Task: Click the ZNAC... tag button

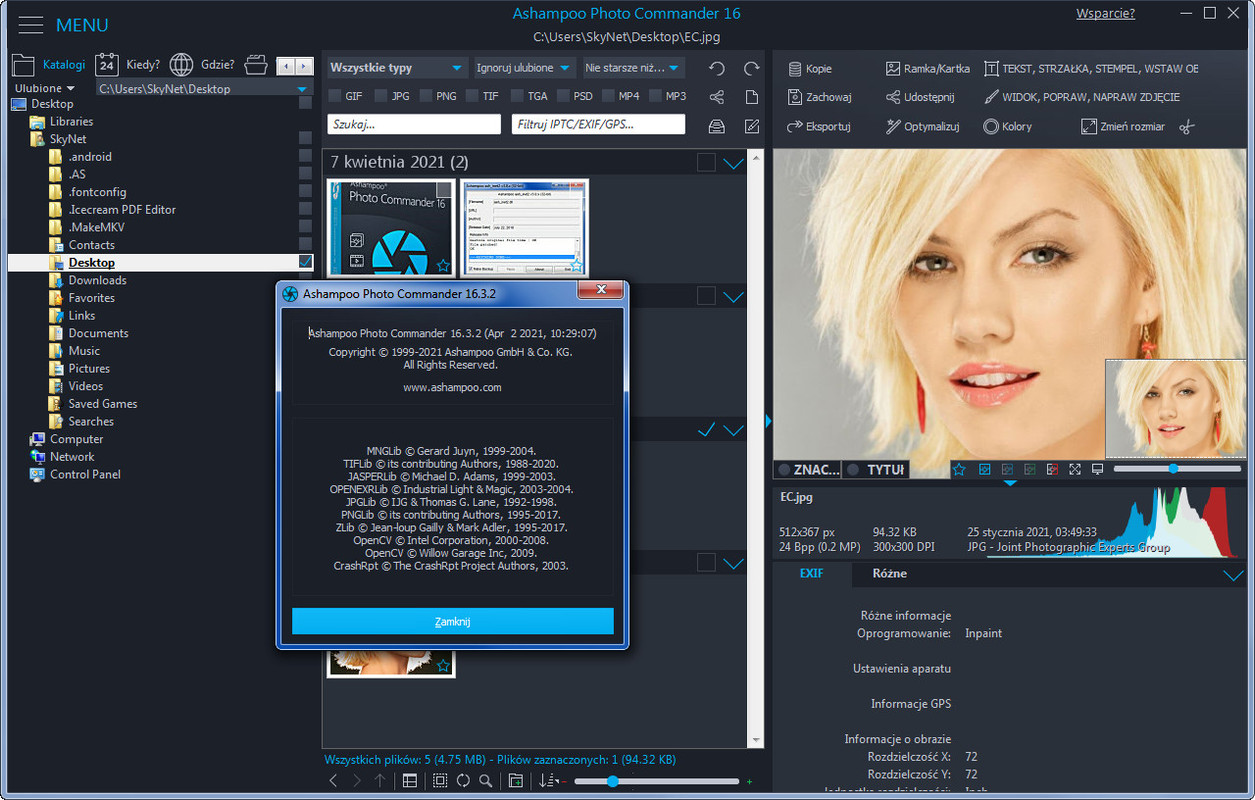Action: click(x=808, y=469)
